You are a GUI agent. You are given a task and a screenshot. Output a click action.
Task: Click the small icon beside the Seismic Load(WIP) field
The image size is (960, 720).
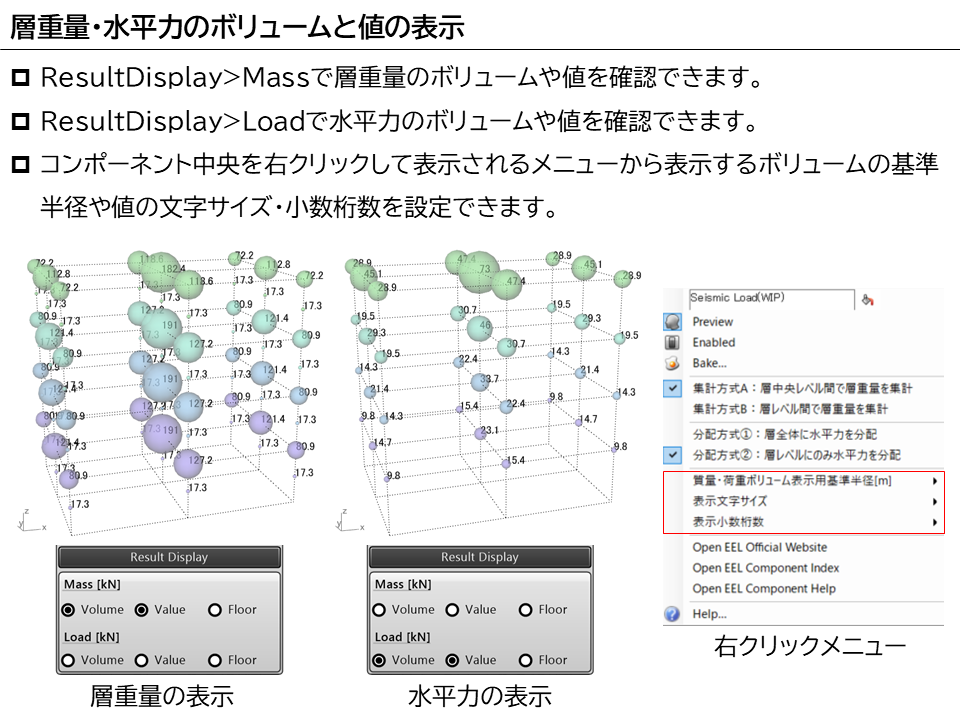coord(867,299)
